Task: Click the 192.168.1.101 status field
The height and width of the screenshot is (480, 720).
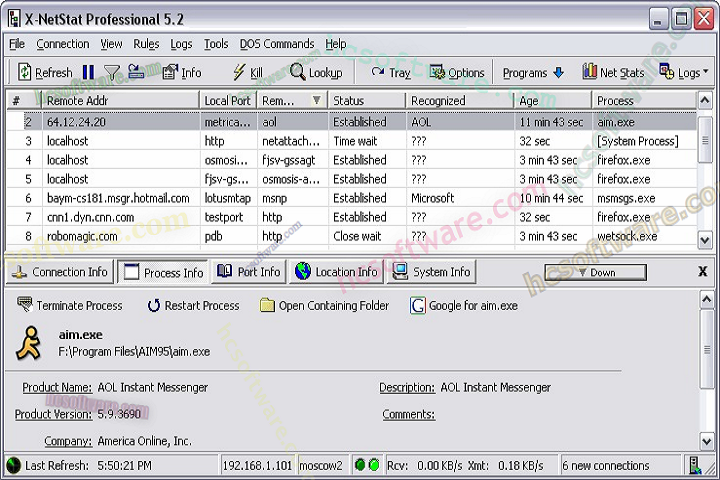Action: click(257, 465)
